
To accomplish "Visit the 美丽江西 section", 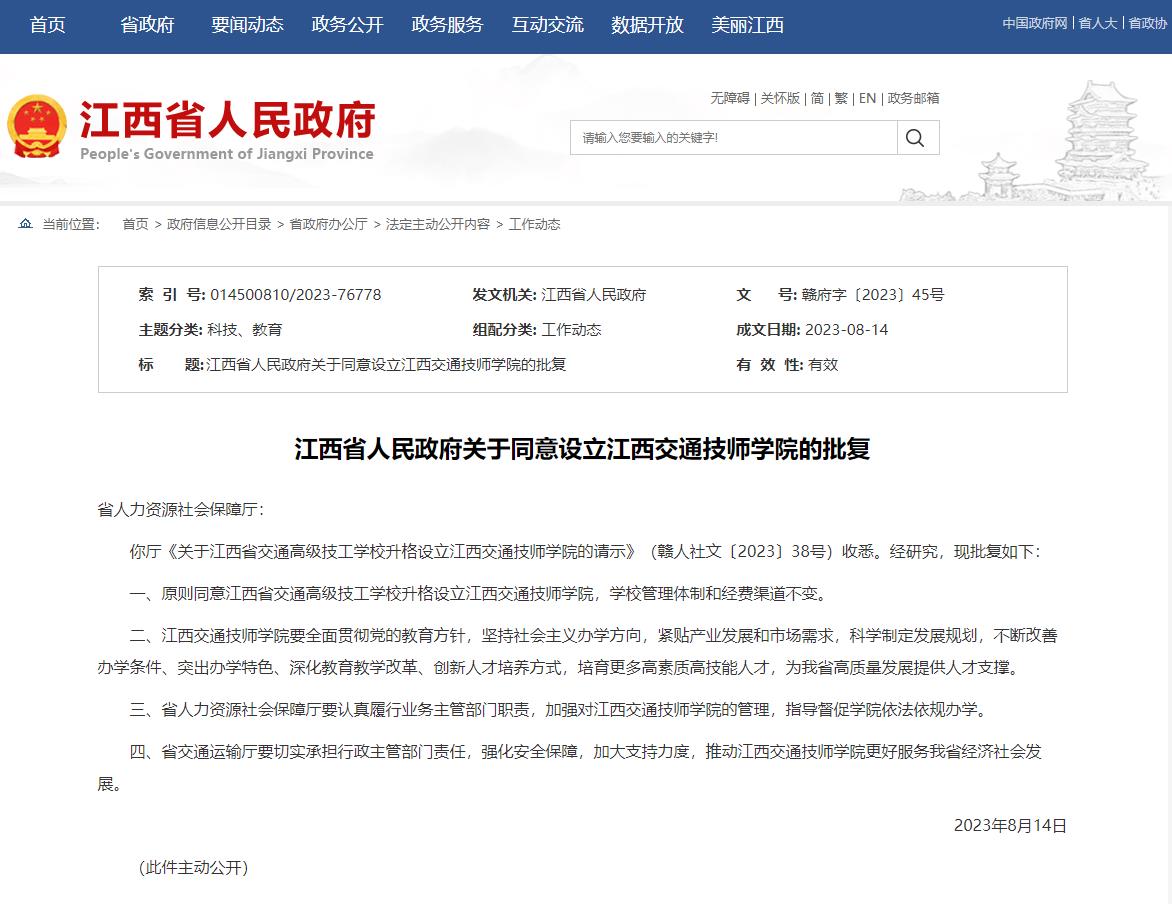I will pyautogui.click(x=747, y=25).
